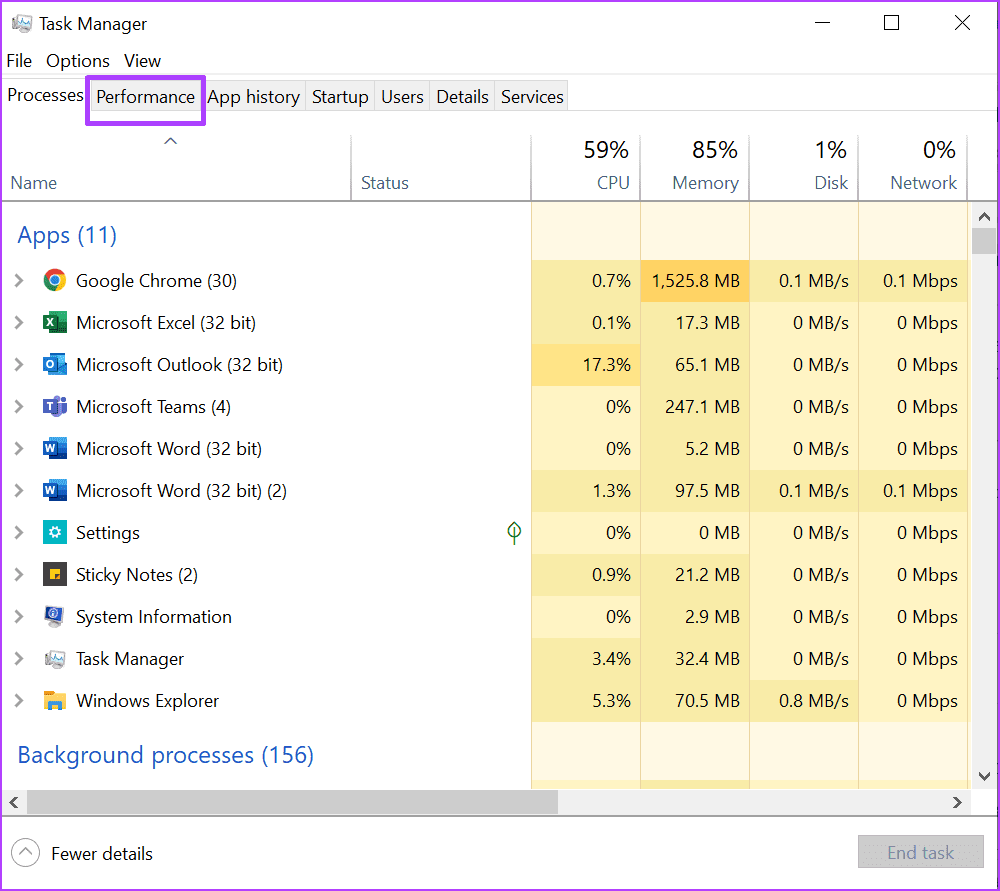Select the Processes tab

pos(45,95)
